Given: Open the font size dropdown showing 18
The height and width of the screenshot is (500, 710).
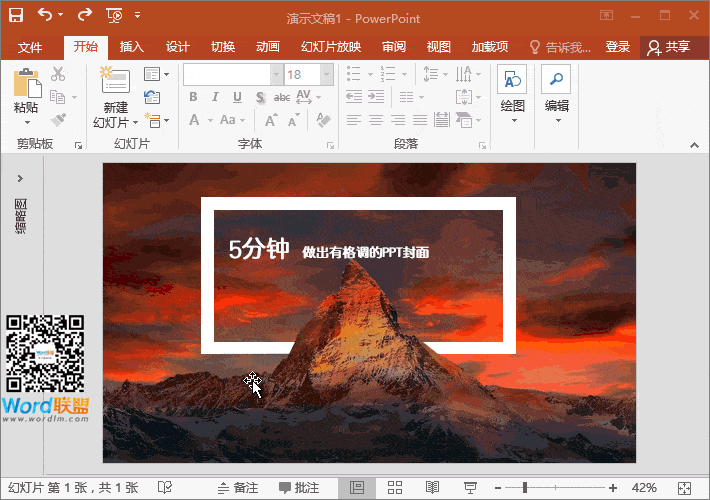Looking at the screenshot, I should point(328,74).
